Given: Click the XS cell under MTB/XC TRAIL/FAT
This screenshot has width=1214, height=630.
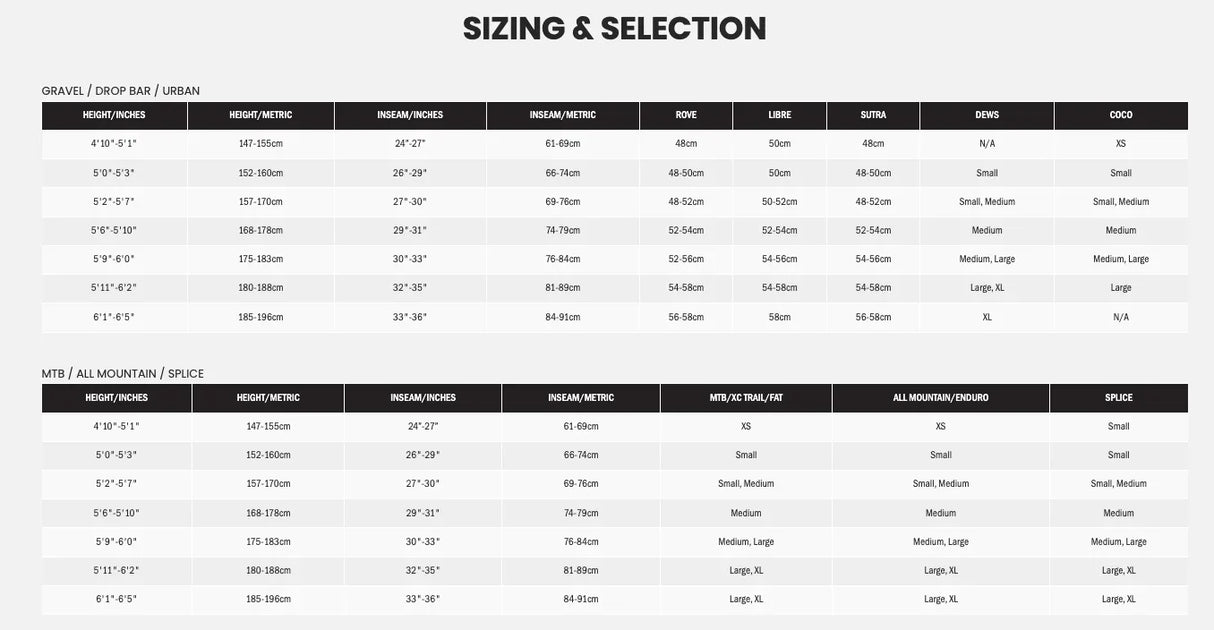Looking at the screenshot, I should pos(746,426).
